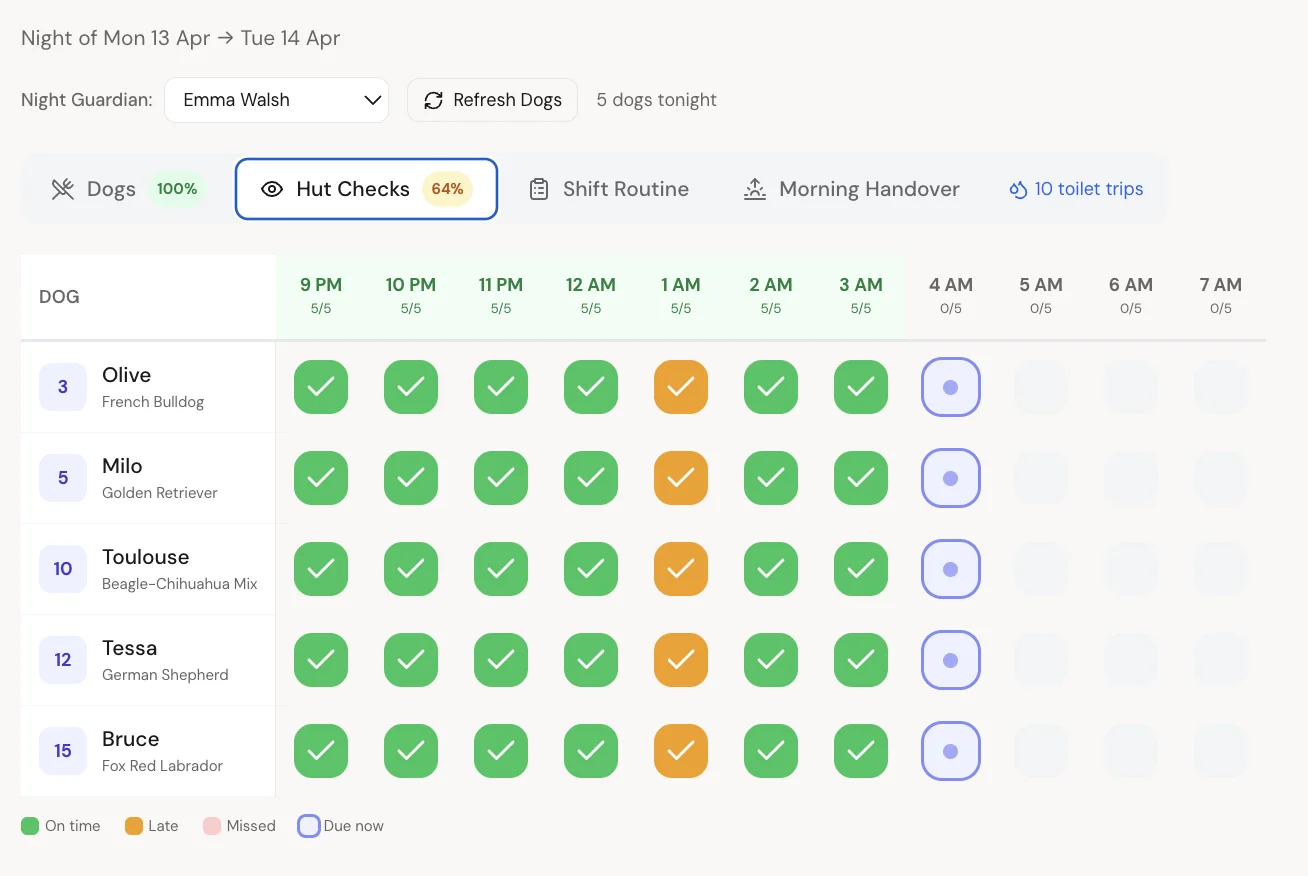Click the Refresh Dogs button
This screenshot has width=1308, height=876.
[x=492, y=100]
